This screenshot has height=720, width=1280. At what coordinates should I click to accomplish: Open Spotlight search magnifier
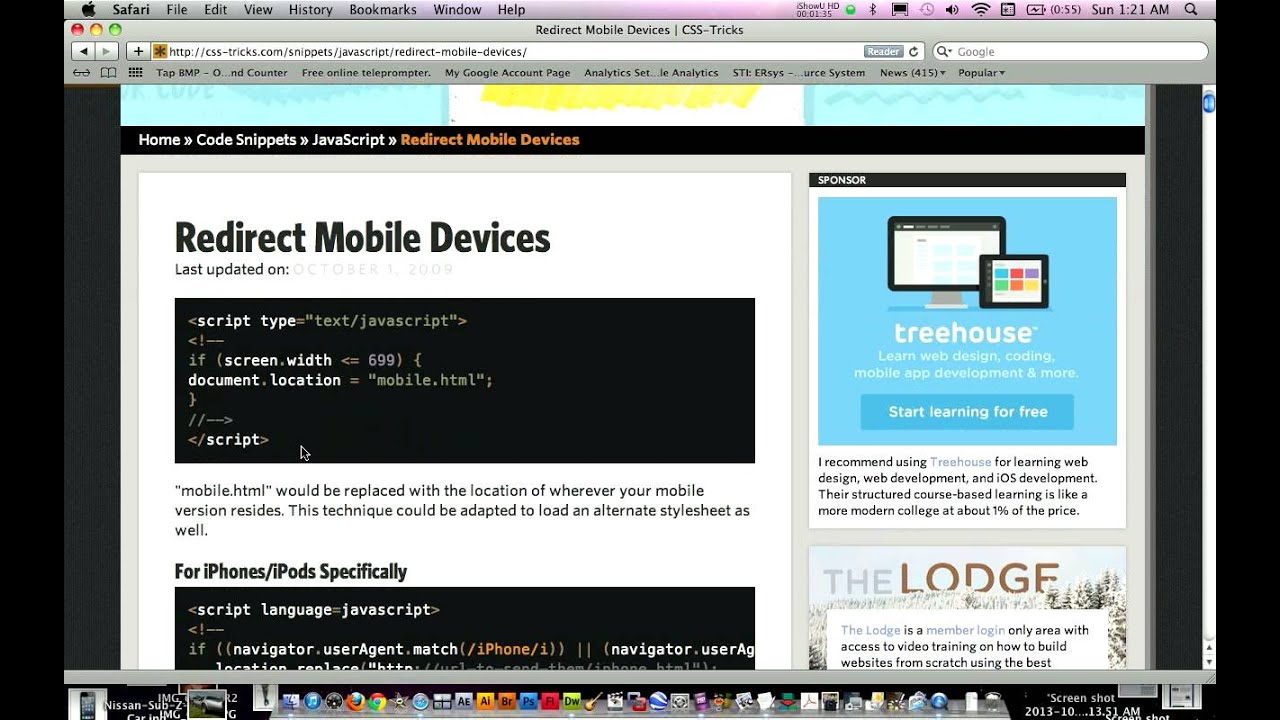[x=1190, y=9]
